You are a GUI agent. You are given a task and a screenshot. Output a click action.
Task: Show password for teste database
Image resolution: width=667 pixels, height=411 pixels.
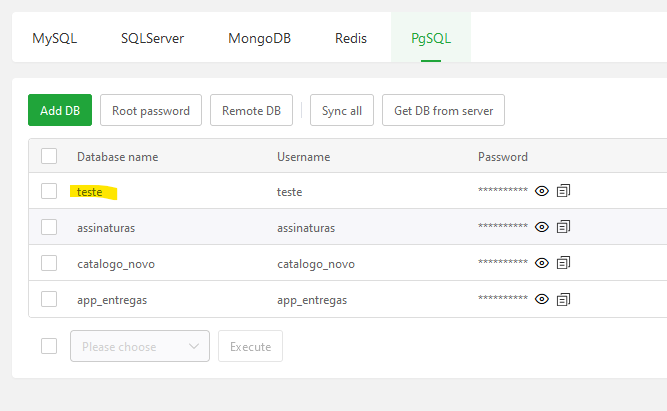(x=542, y=191)
